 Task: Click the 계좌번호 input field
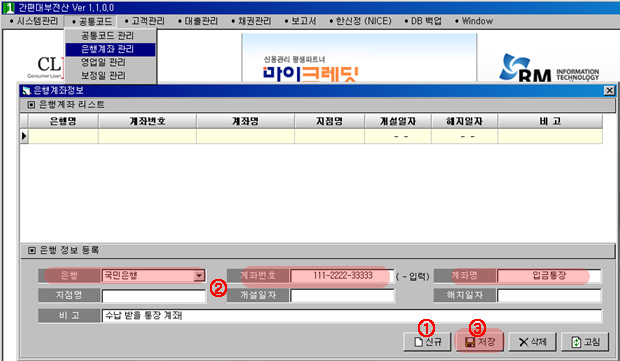pos(342,276)
